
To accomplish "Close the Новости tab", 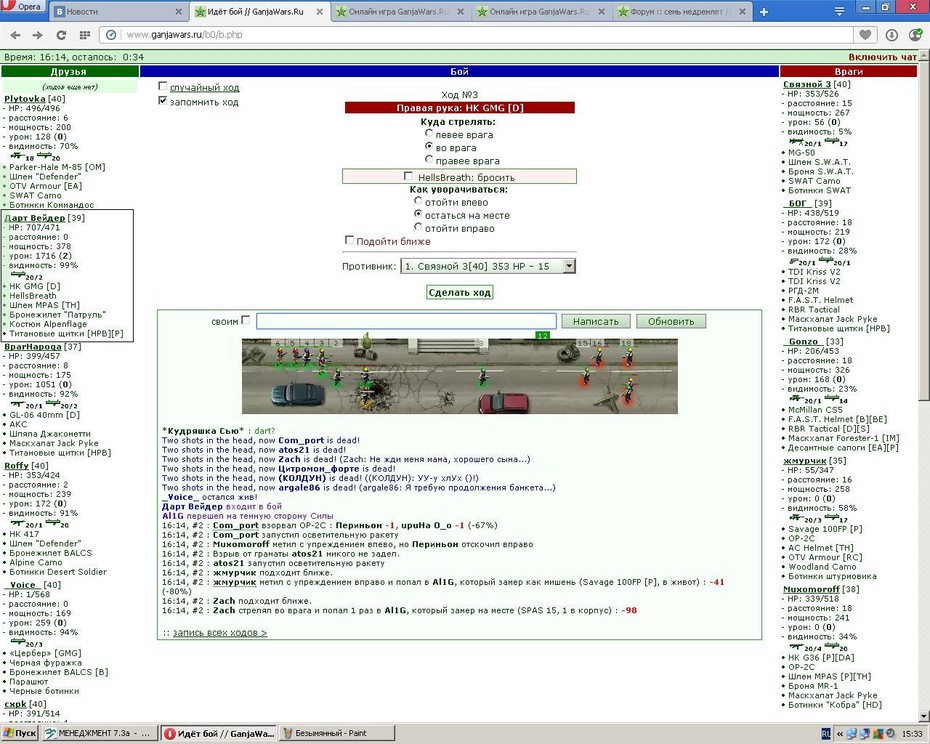I will pyautogui.click(x=179, y=11).
